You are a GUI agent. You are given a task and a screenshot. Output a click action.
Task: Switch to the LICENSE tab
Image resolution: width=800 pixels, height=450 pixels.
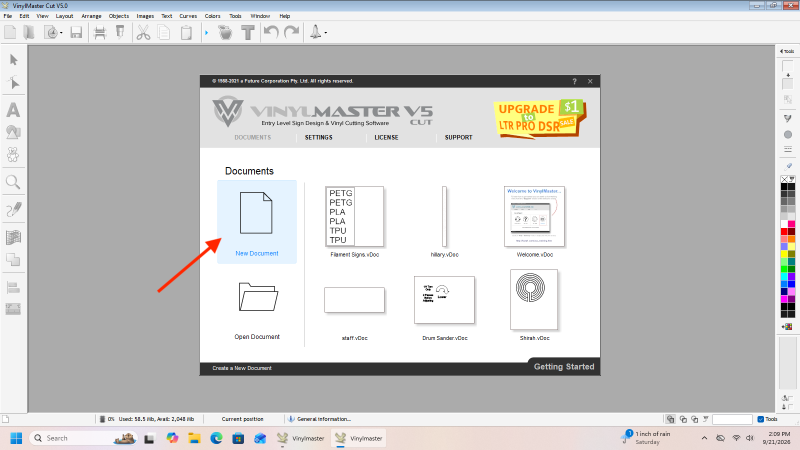386,137
